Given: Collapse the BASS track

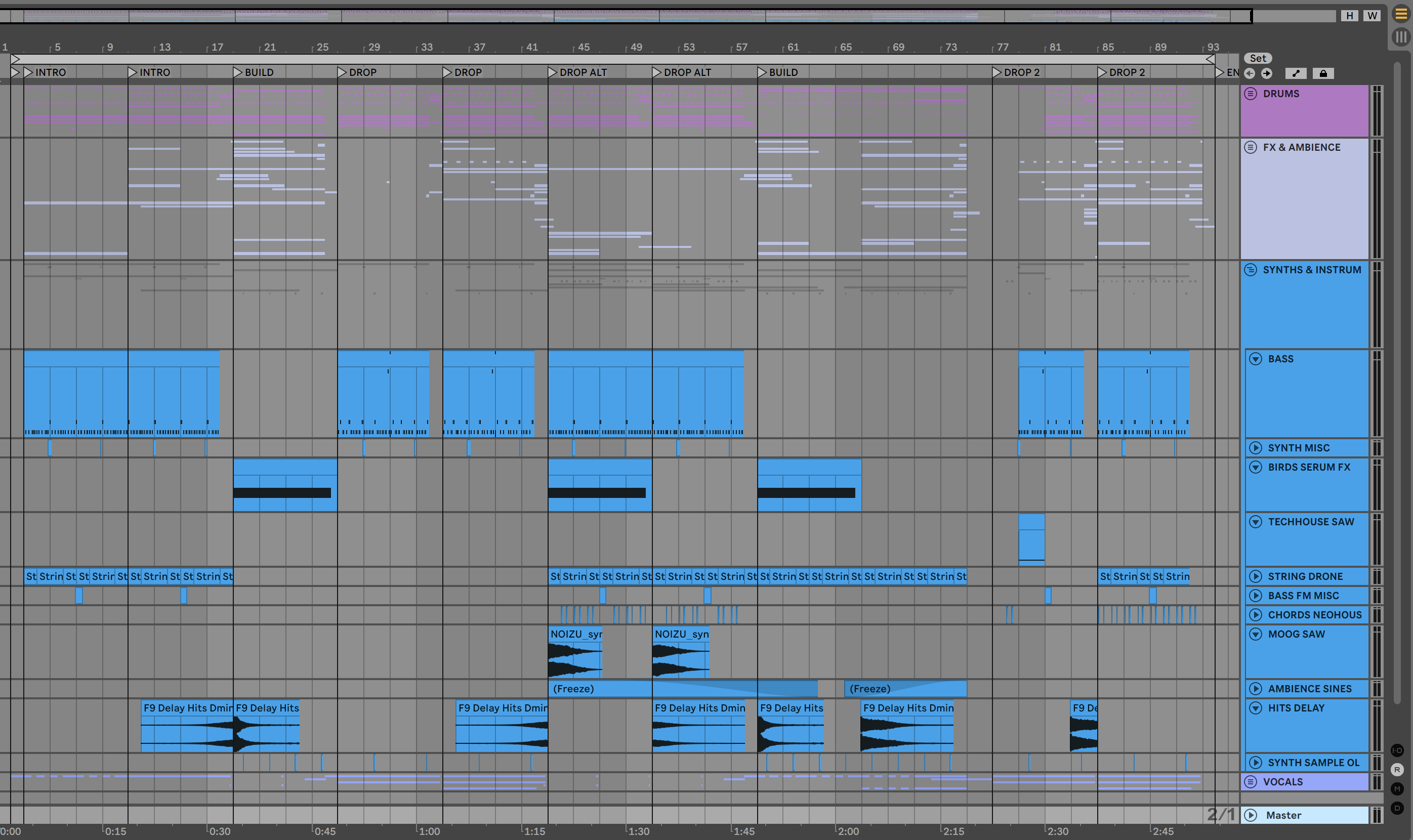Looking at the screenshot, I should point(1256,359).
